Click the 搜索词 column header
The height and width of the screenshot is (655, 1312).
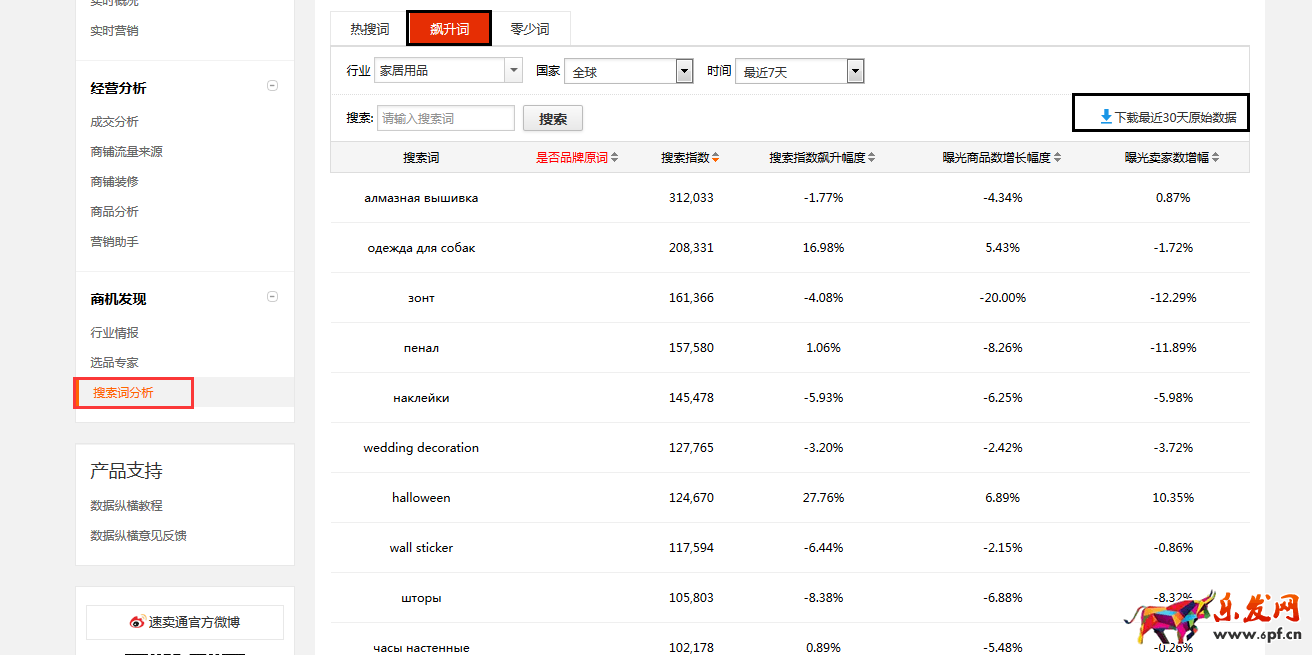pos(421,158)
